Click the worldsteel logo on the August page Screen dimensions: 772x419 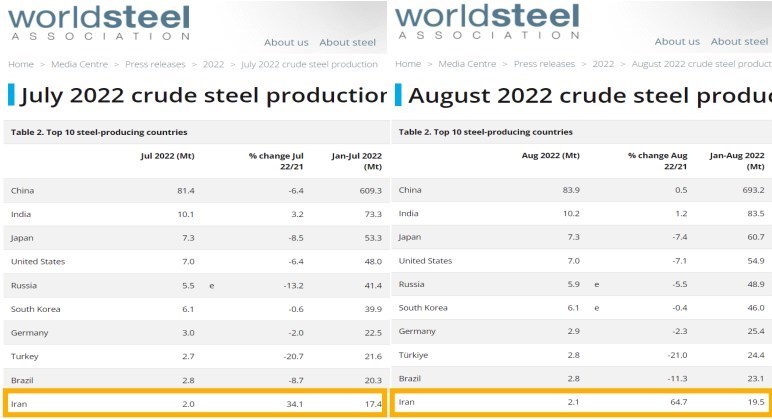pyautogui.click(x=486, y=20)
